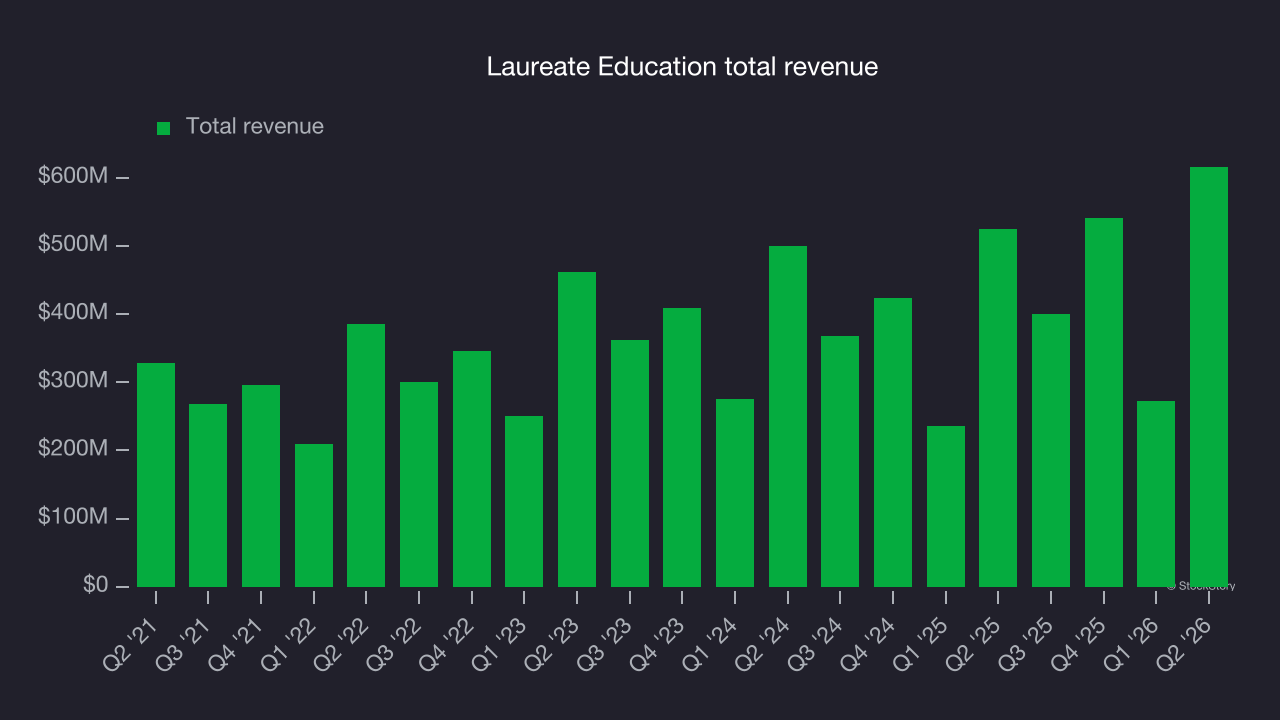Select the $200M y-axis label
1280x720 pixels.
(x=73, y=449)
